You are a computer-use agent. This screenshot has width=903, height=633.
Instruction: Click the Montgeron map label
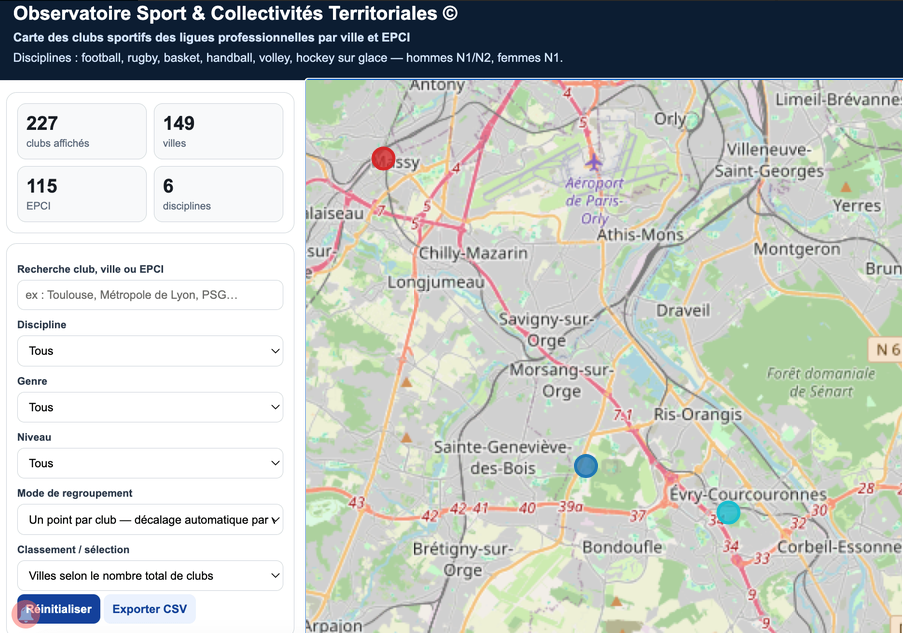click(797, 249)
